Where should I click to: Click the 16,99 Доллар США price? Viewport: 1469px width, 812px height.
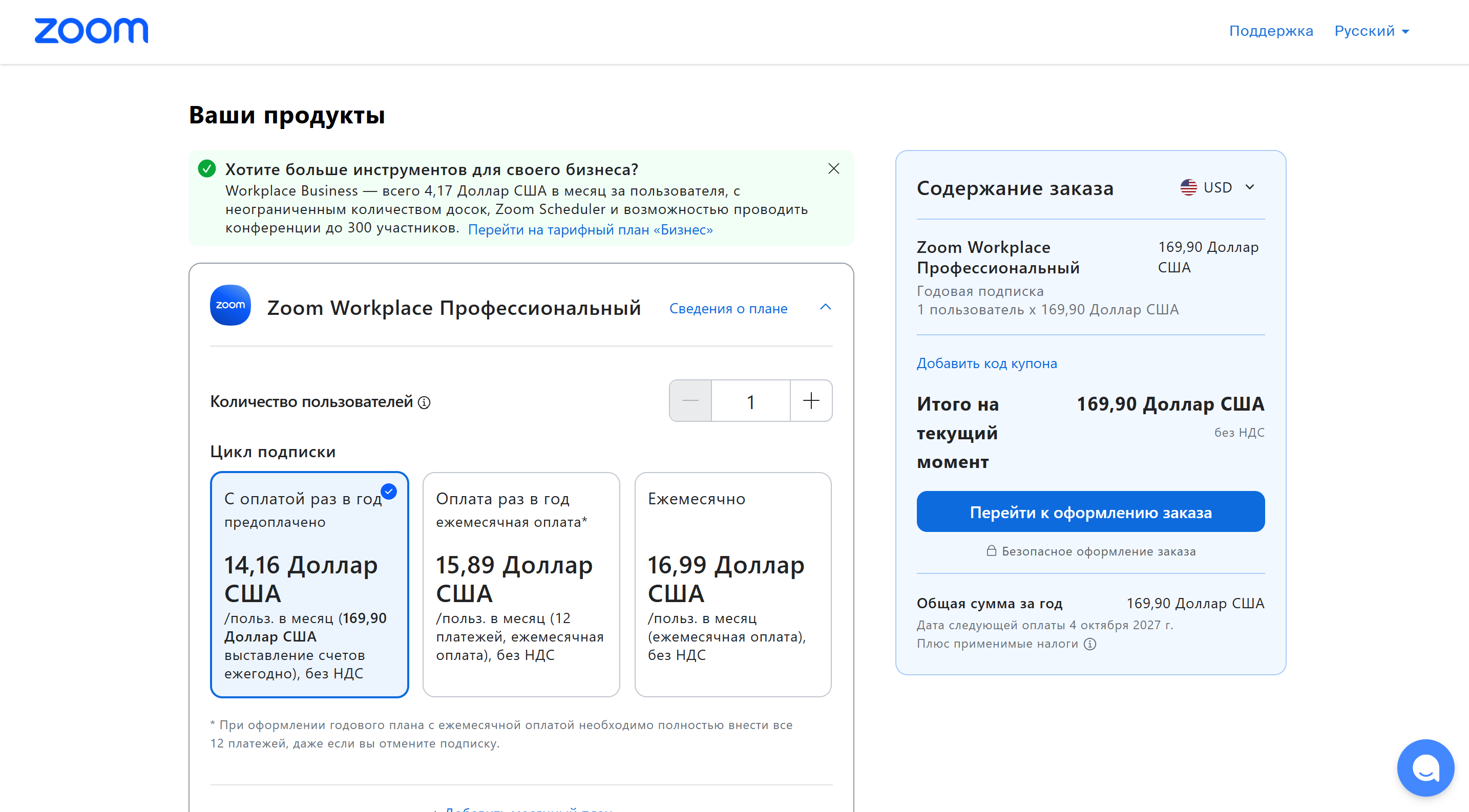725,579
